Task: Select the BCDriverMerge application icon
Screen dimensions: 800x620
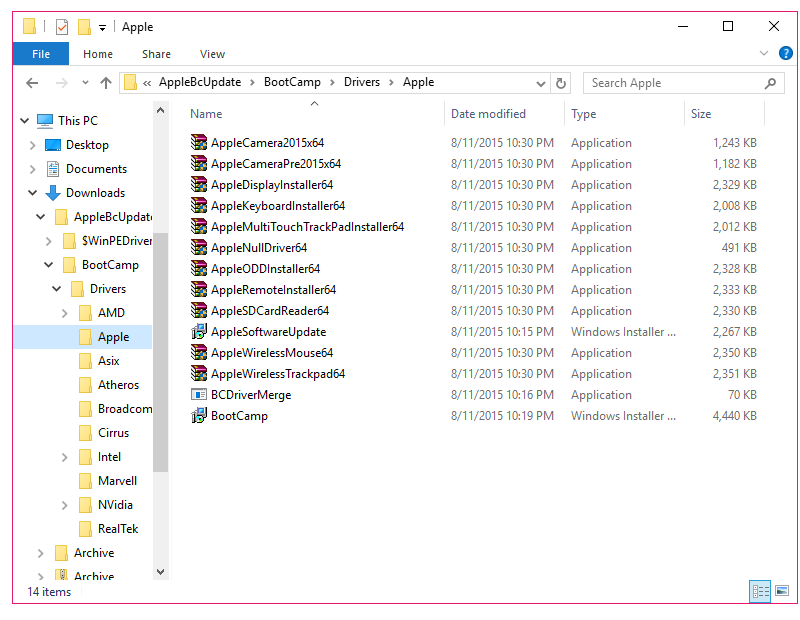Action: coord(198,394)
